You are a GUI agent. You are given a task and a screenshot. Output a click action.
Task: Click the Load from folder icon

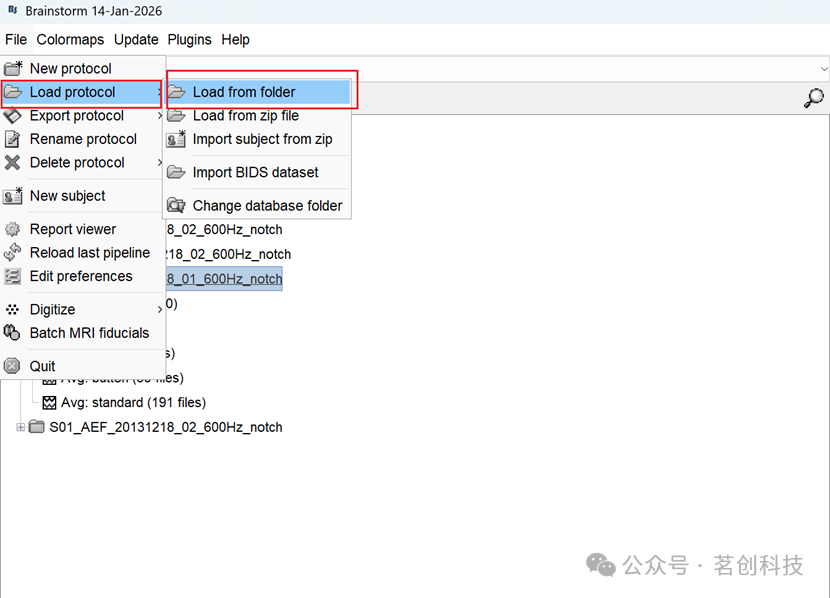pos(176,92)
